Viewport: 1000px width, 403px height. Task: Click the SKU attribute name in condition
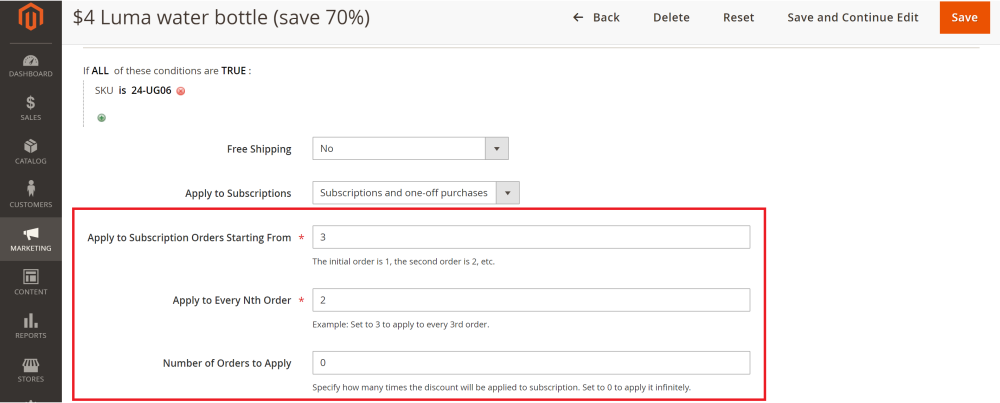tap(104, 91)
